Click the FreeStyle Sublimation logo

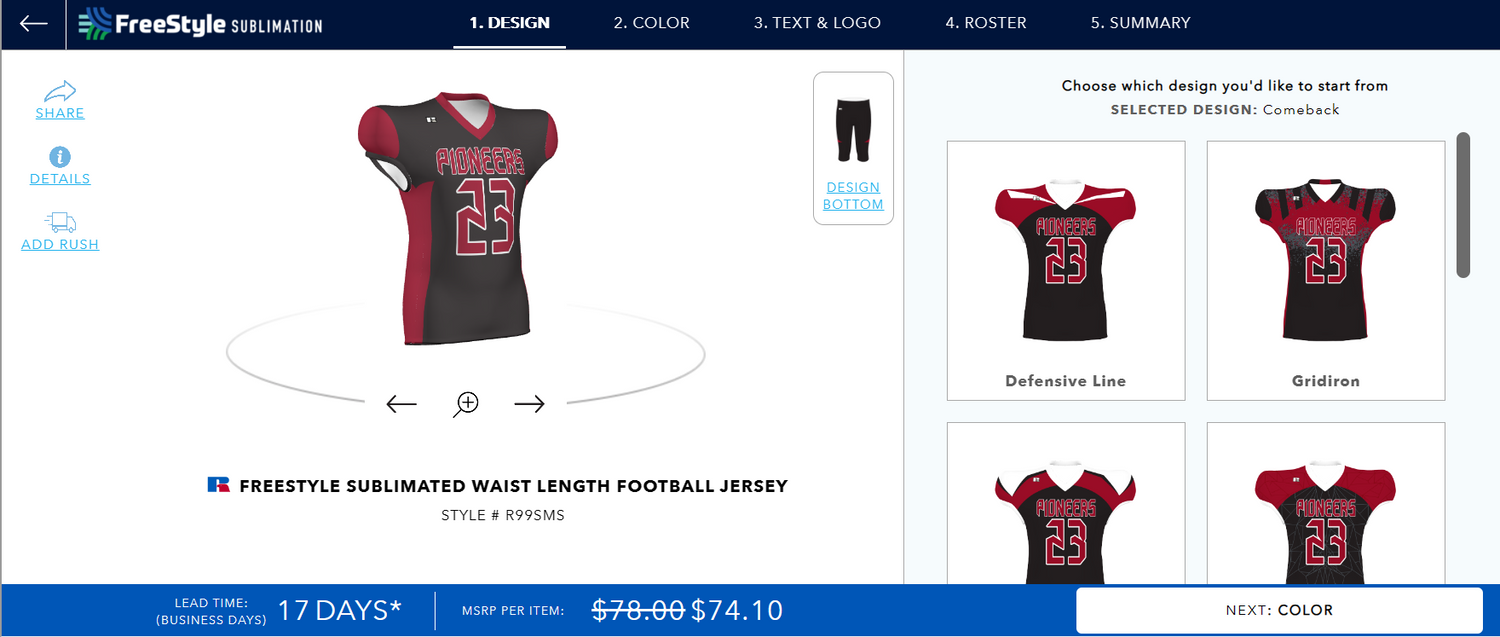click(x=200, y=24)
